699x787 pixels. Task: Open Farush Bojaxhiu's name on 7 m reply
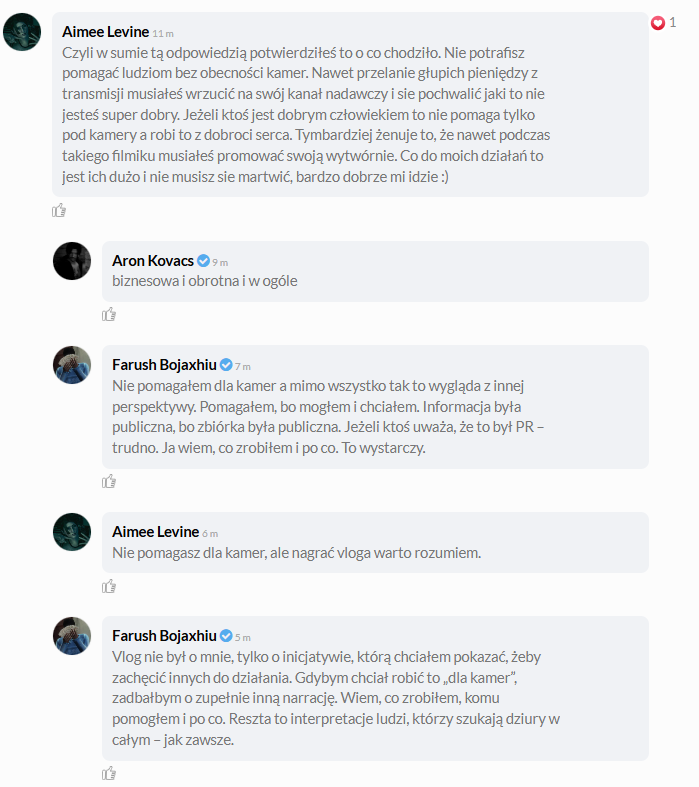pos(164,365)
